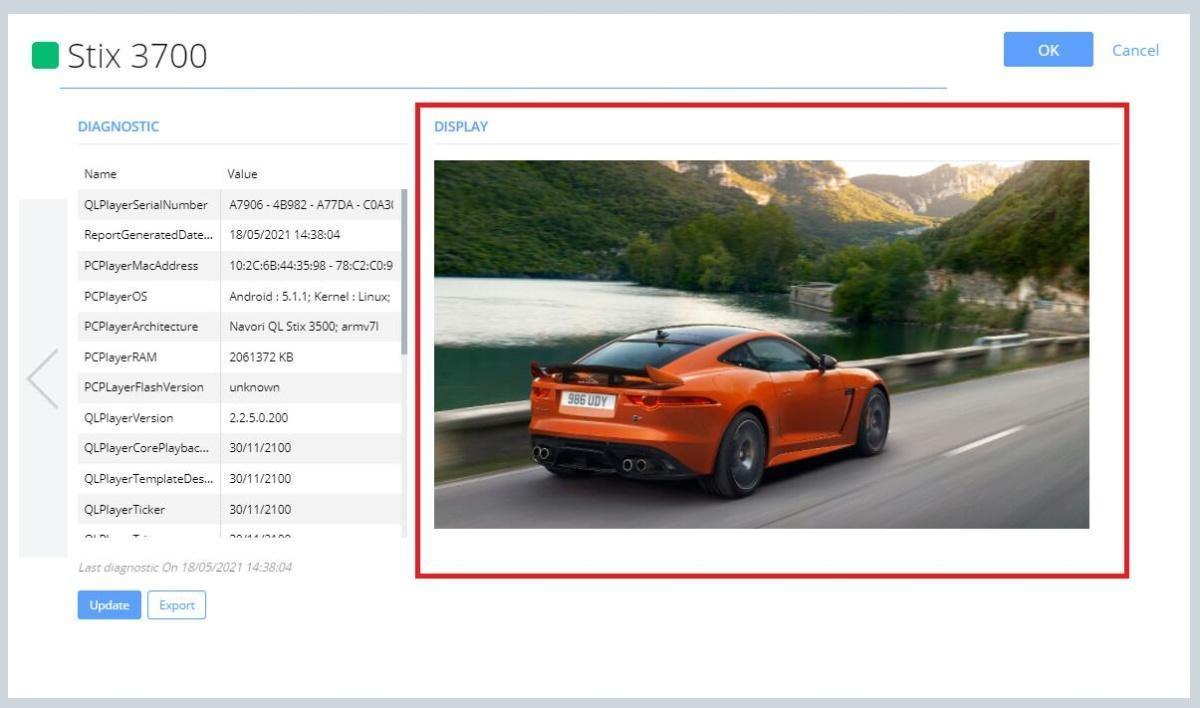Click the green status square beside Stix 3700
The image size is (1200, 708).
point(45,56)
